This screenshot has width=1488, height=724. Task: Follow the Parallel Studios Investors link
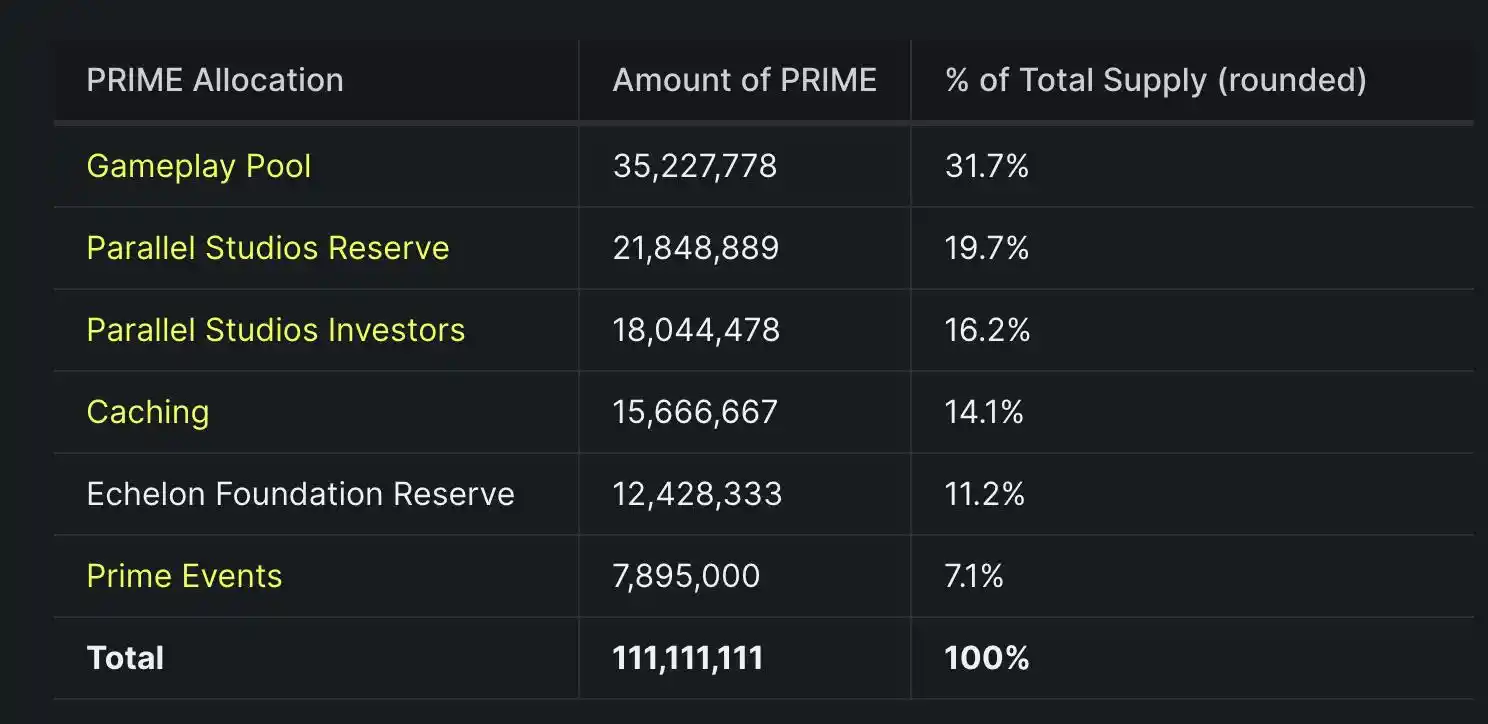[275, 330]
